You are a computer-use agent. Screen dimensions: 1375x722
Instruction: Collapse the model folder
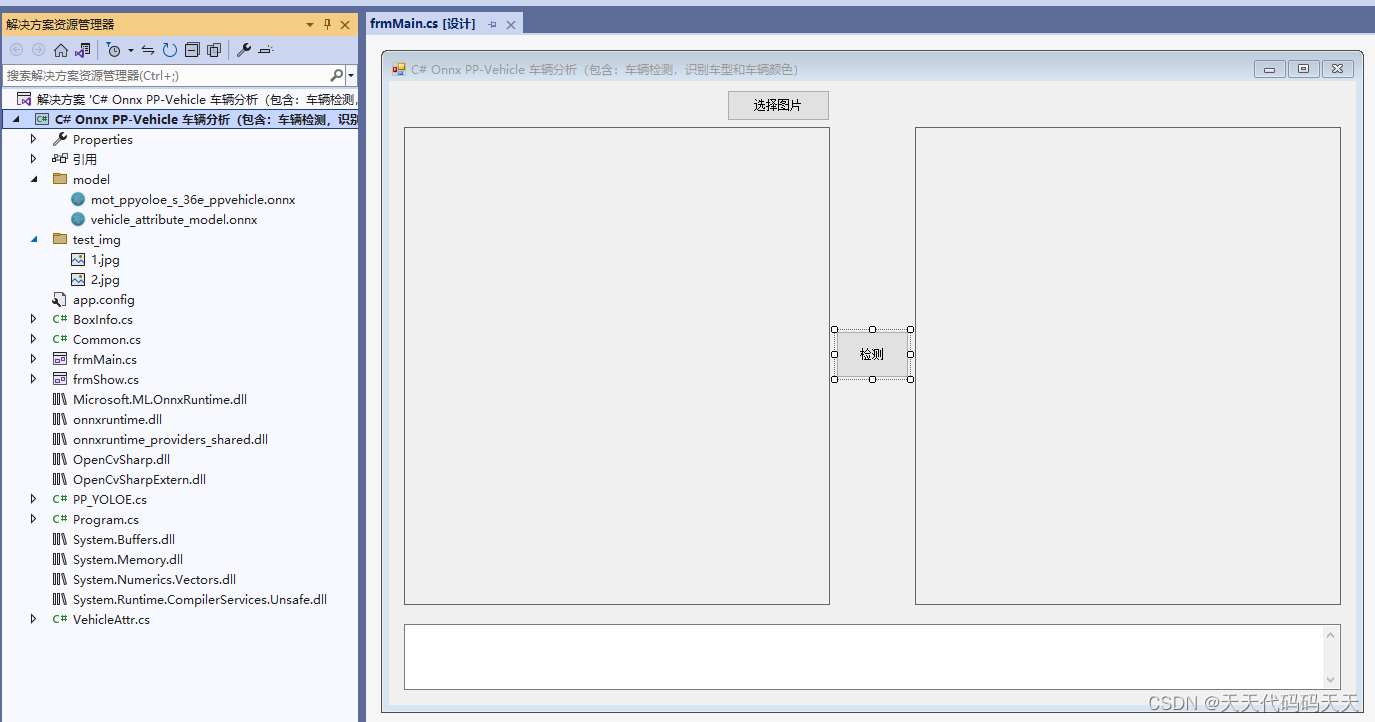click(33, 179)
